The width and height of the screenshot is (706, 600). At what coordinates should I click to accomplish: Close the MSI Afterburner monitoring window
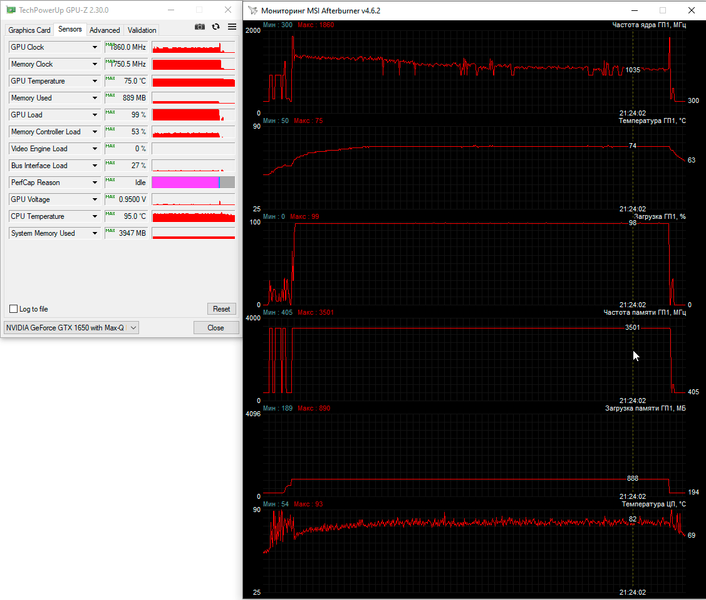[x=690, y=9]
